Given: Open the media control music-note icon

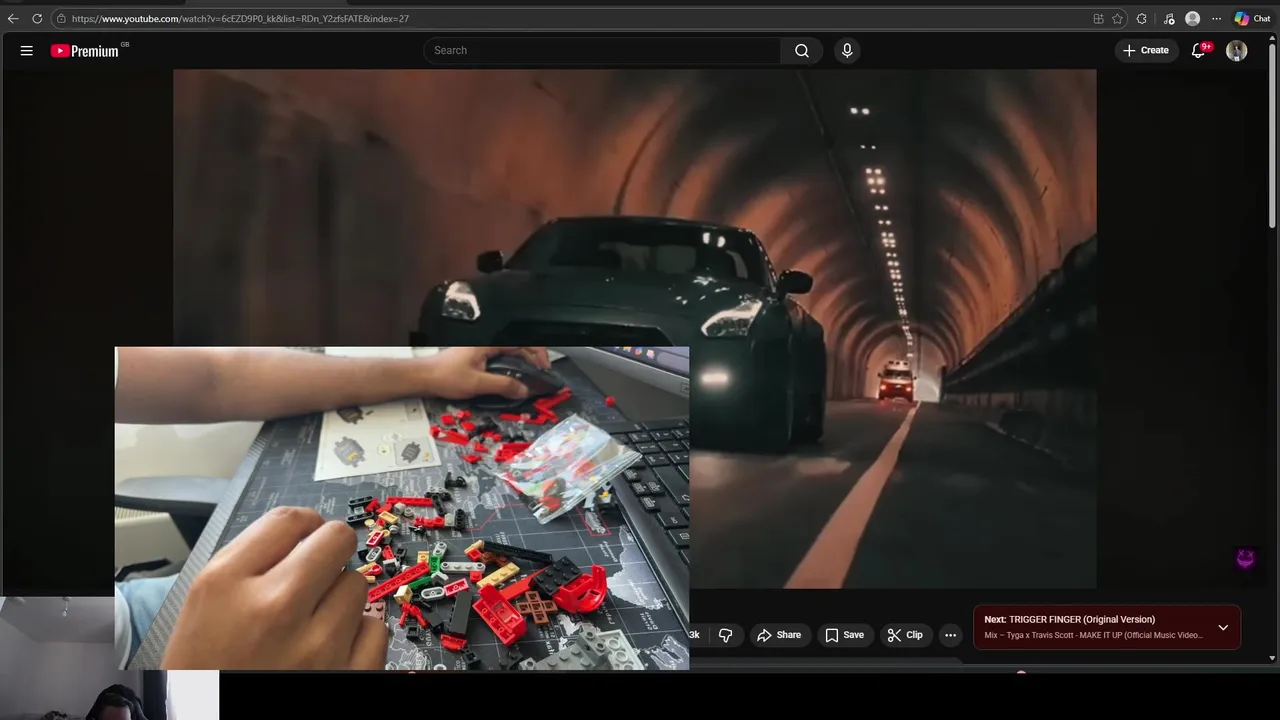Looking at the screenshot, I should [x=1169, y=18].
